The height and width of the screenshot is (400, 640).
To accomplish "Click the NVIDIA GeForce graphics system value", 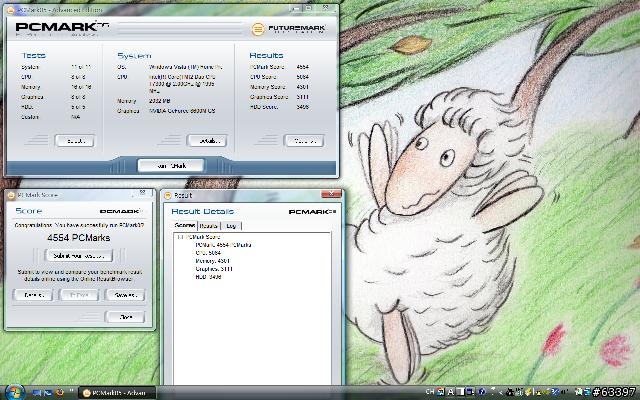I will (182, 111).
